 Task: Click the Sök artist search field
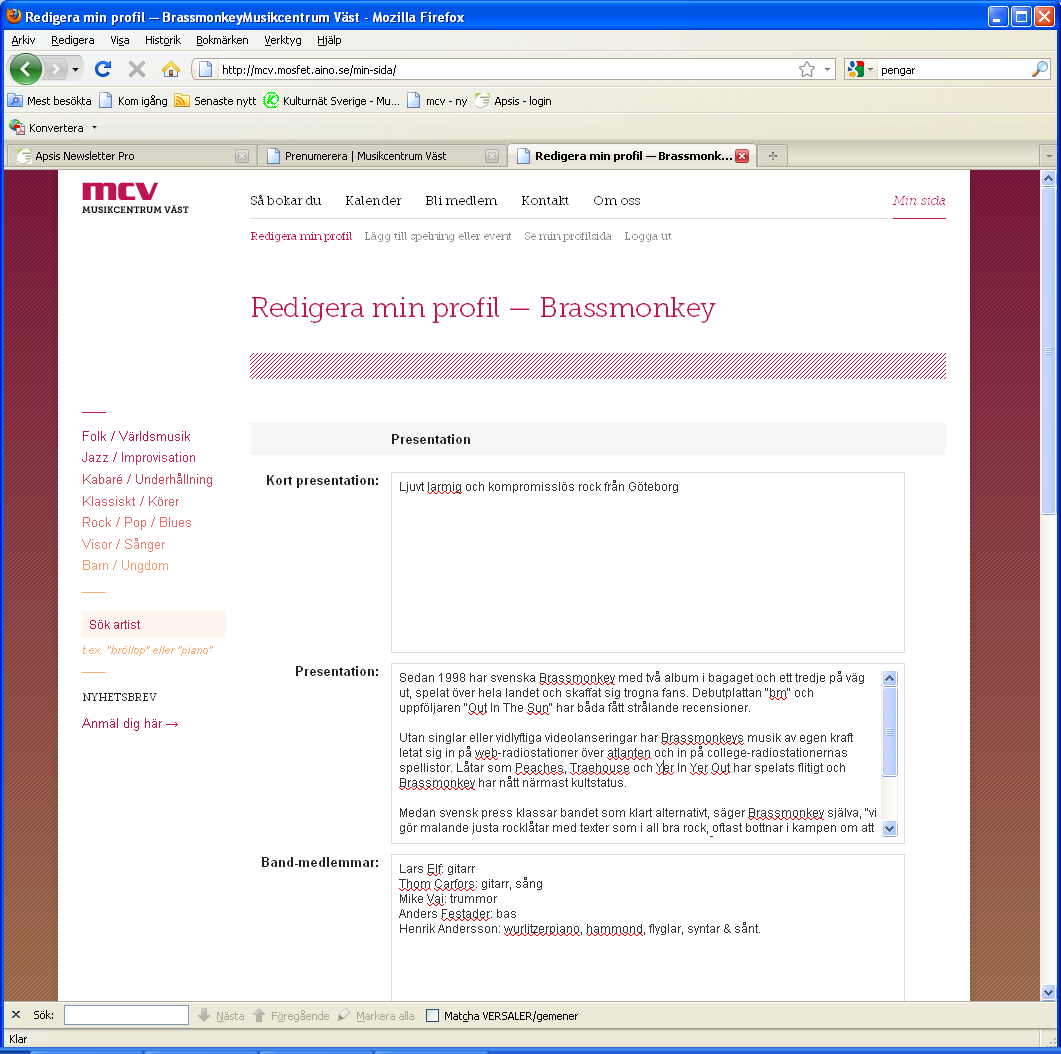coord(154,624)
